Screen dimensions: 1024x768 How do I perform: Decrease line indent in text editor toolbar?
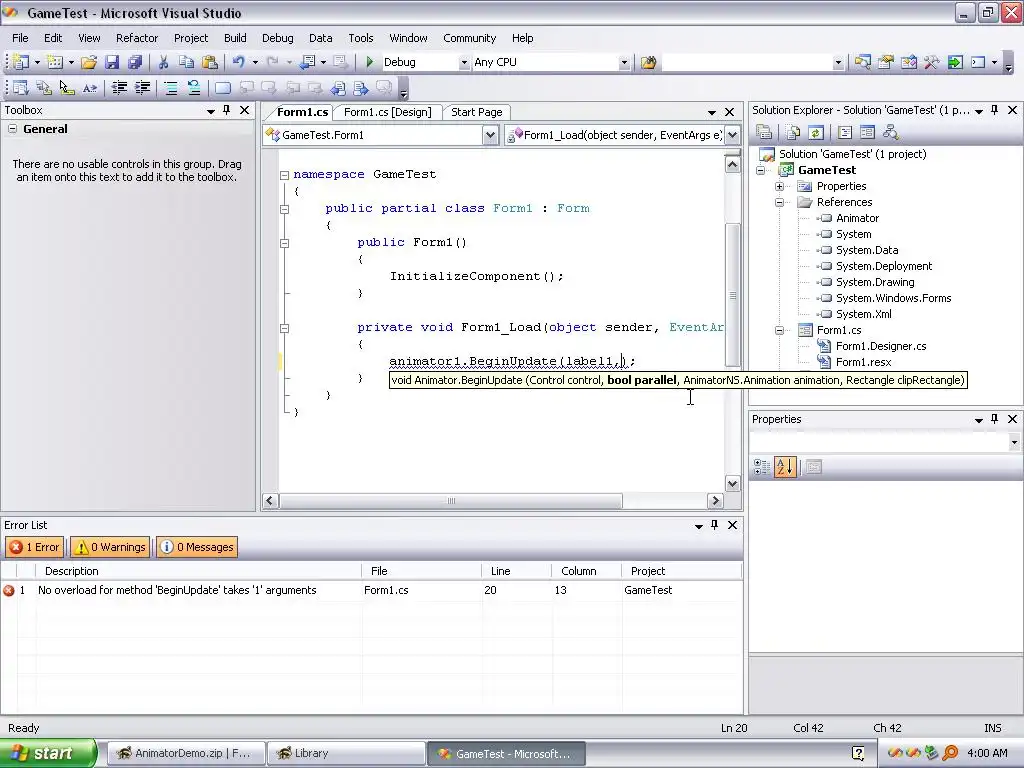119,88
